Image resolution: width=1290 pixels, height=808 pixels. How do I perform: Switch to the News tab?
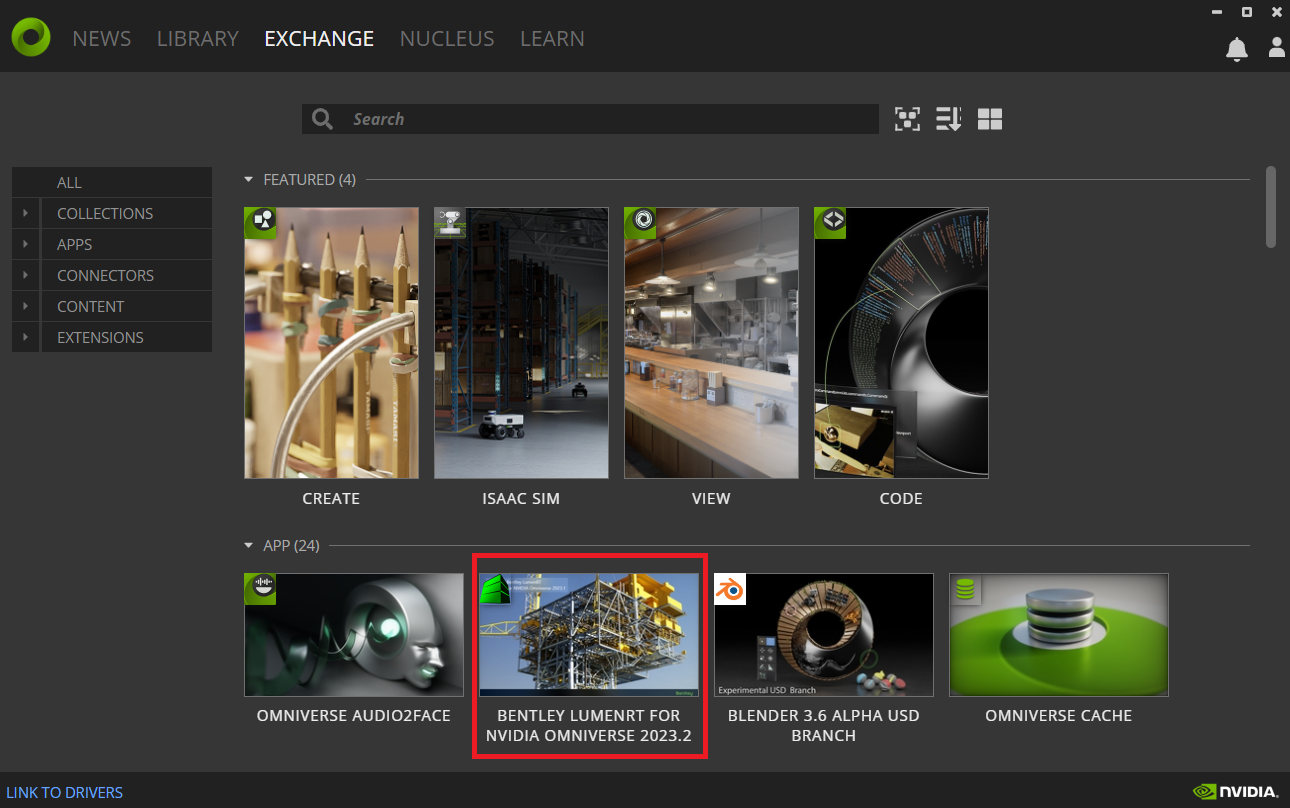pyautogui.click(x=102, y=38)
